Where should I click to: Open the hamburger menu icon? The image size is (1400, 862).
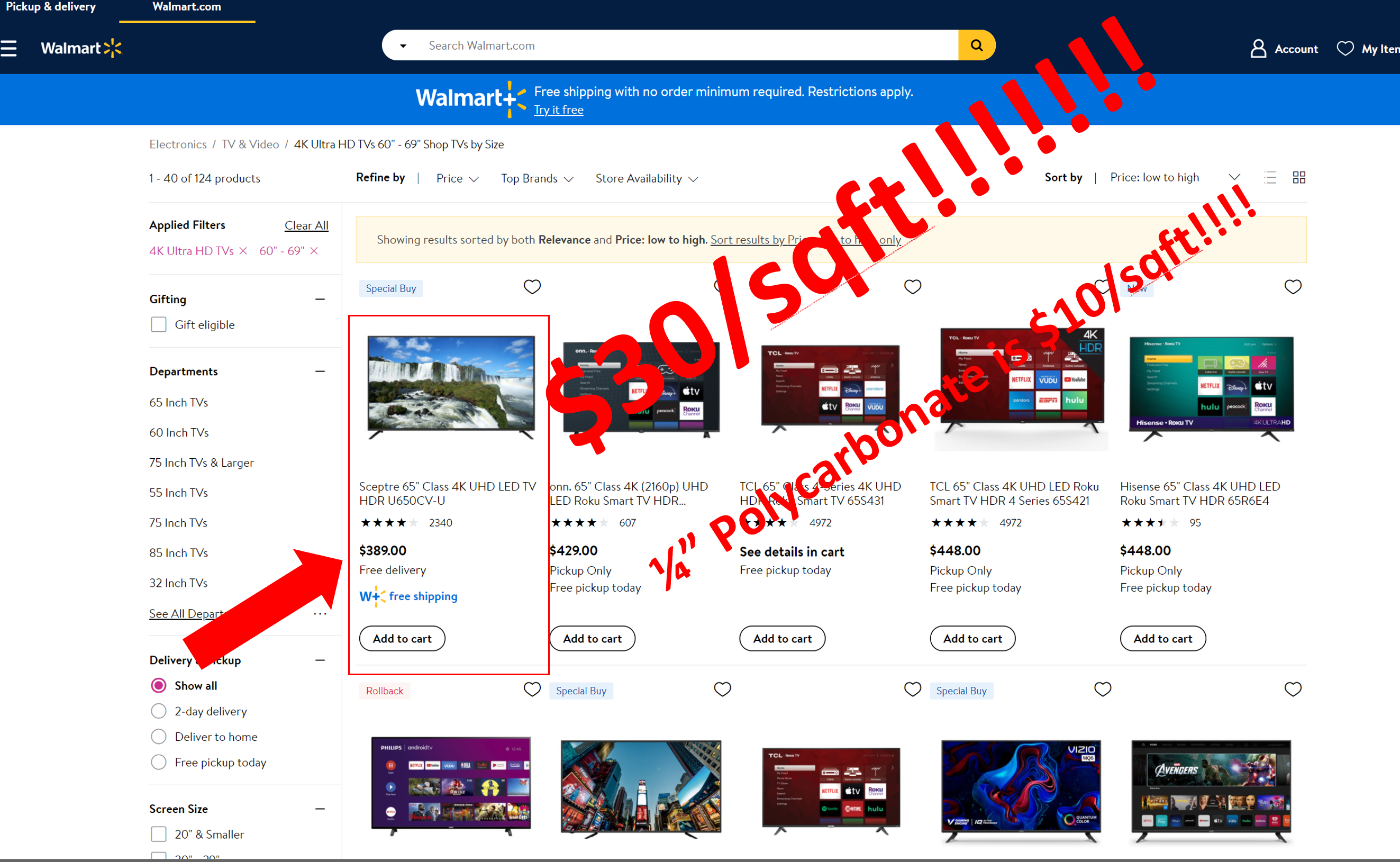pyautogui.click(x=9, y=49)
